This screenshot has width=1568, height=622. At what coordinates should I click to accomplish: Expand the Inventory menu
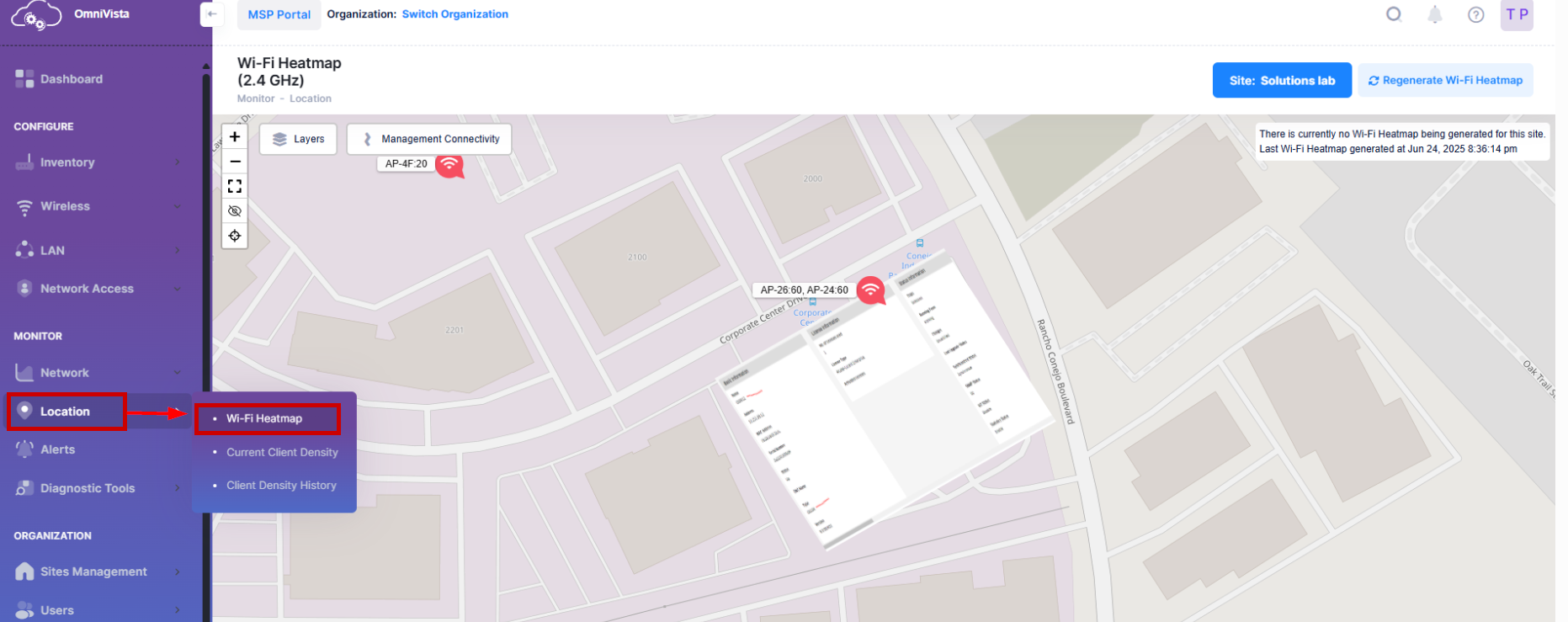[x=97, y=162]
